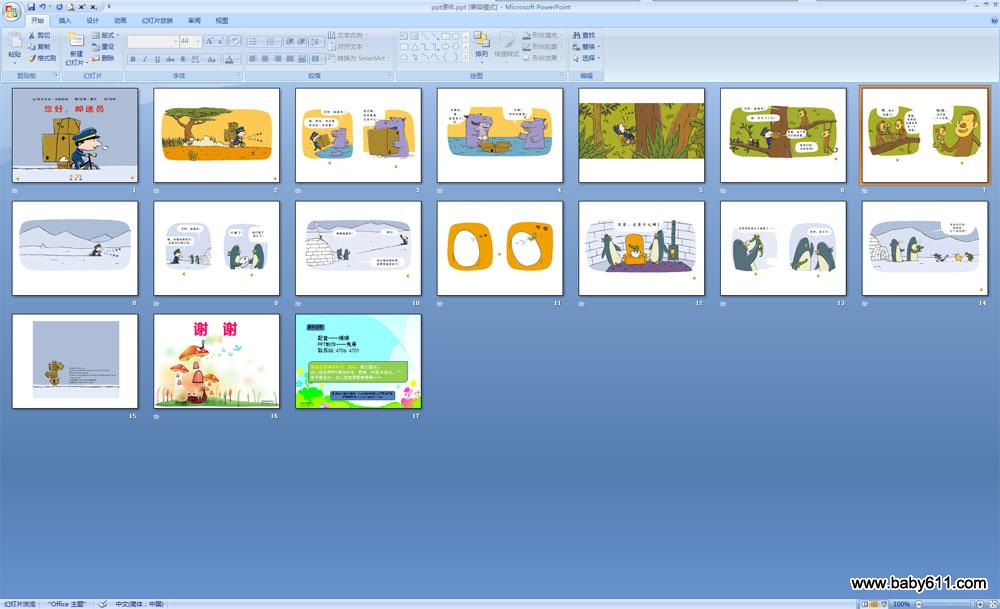Toggle align text right
The height and width of the screenshot is (609, 1000).
click(277, 59)
